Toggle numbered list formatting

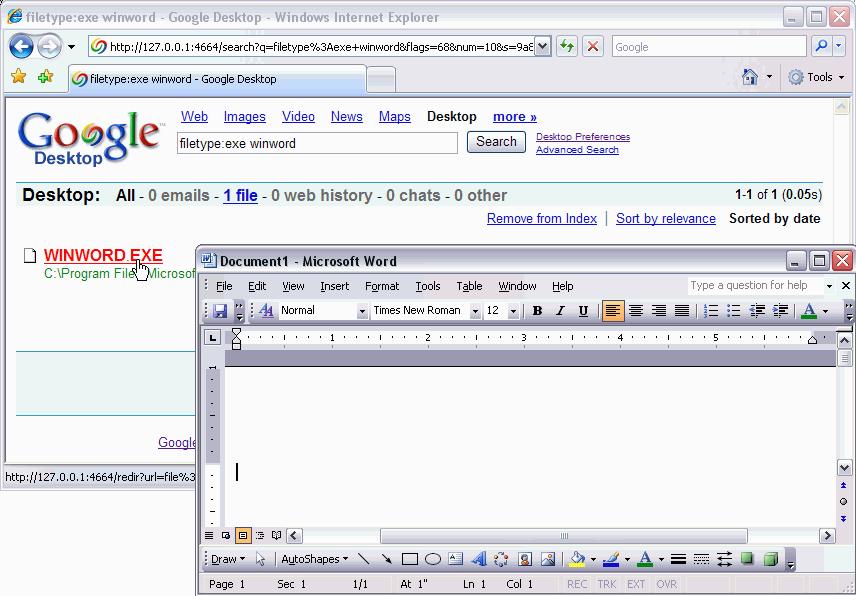coord(711,311)
